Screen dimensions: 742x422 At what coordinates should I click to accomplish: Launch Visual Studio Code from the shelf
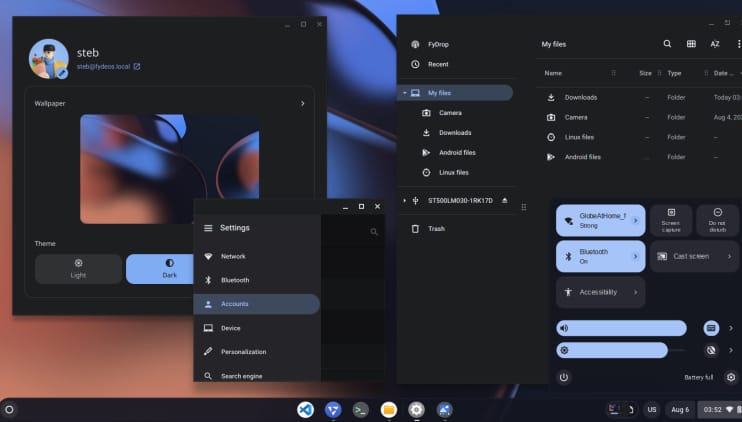[305, 410]
